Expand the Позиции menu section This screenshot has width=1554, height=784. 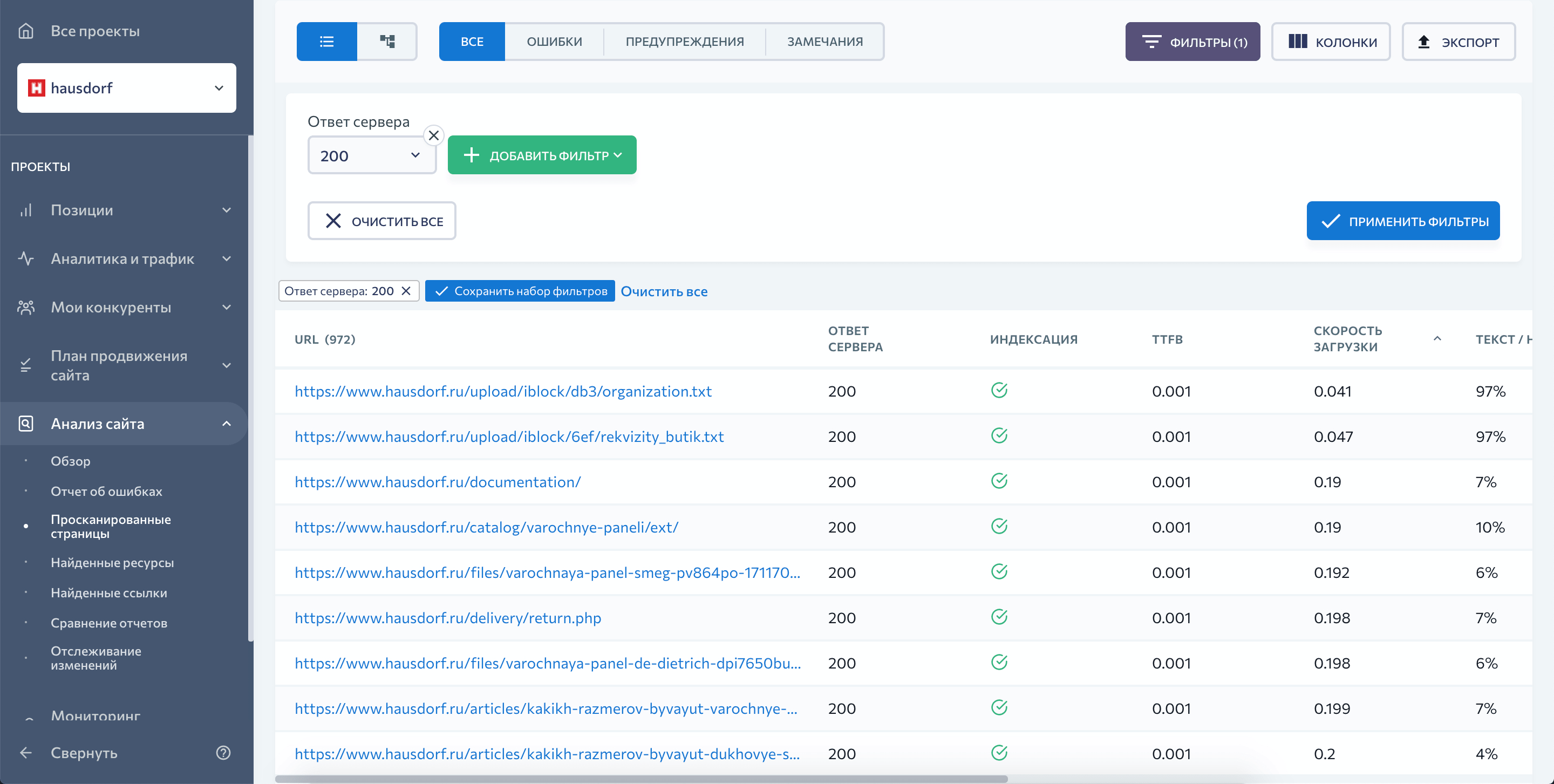[x=226, y=210]
